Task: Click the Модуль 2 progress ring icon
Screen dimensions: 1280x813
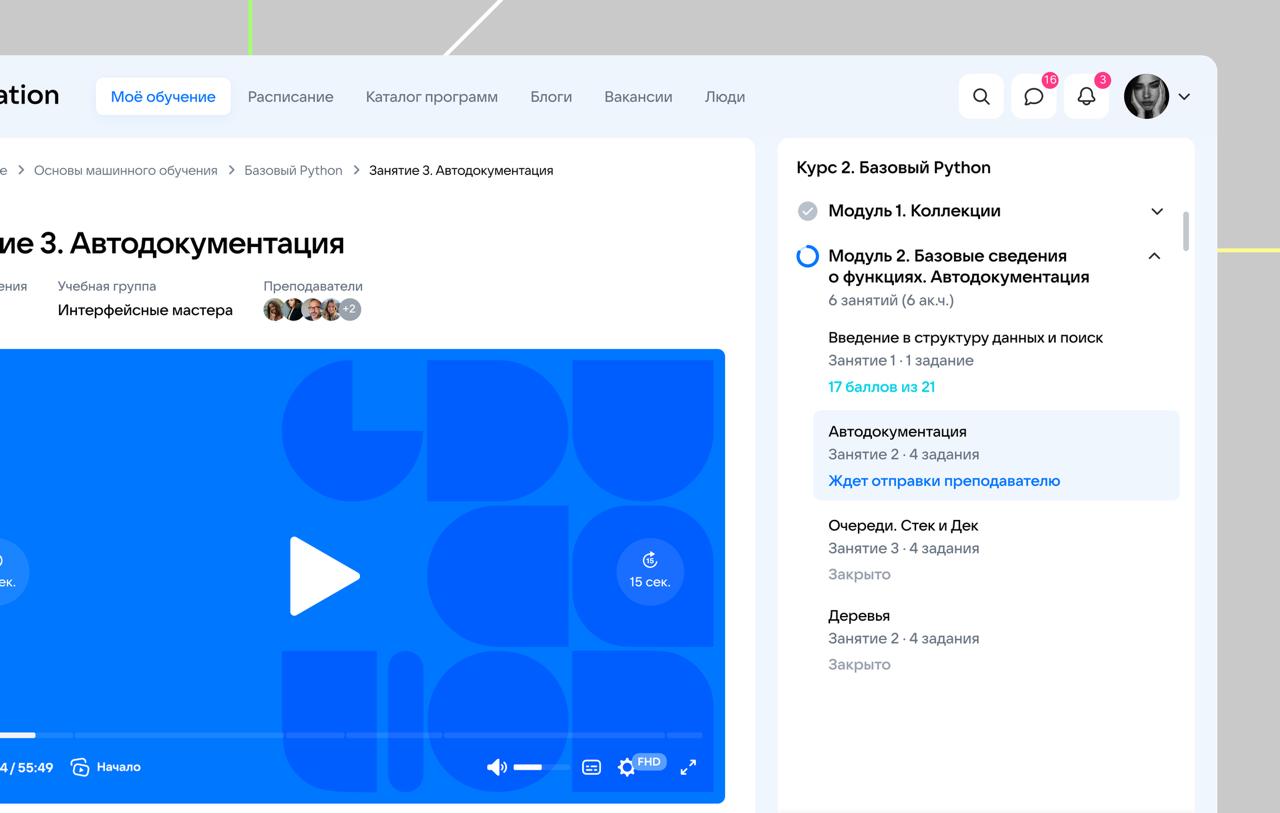Action: [807, 257]
